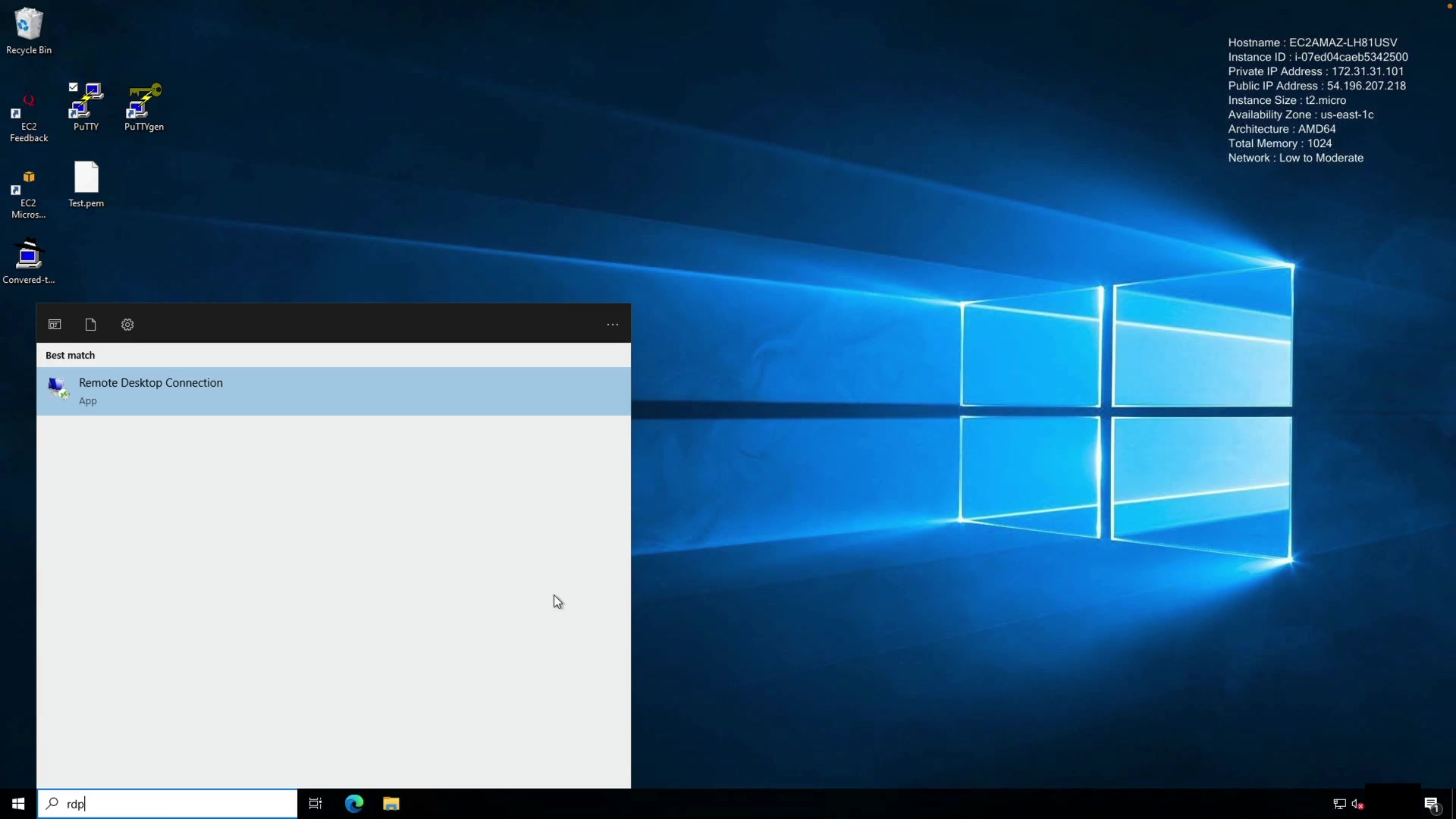Select the Test.pem file icon
Screen dimensions: 1456x819
[86, 182]
